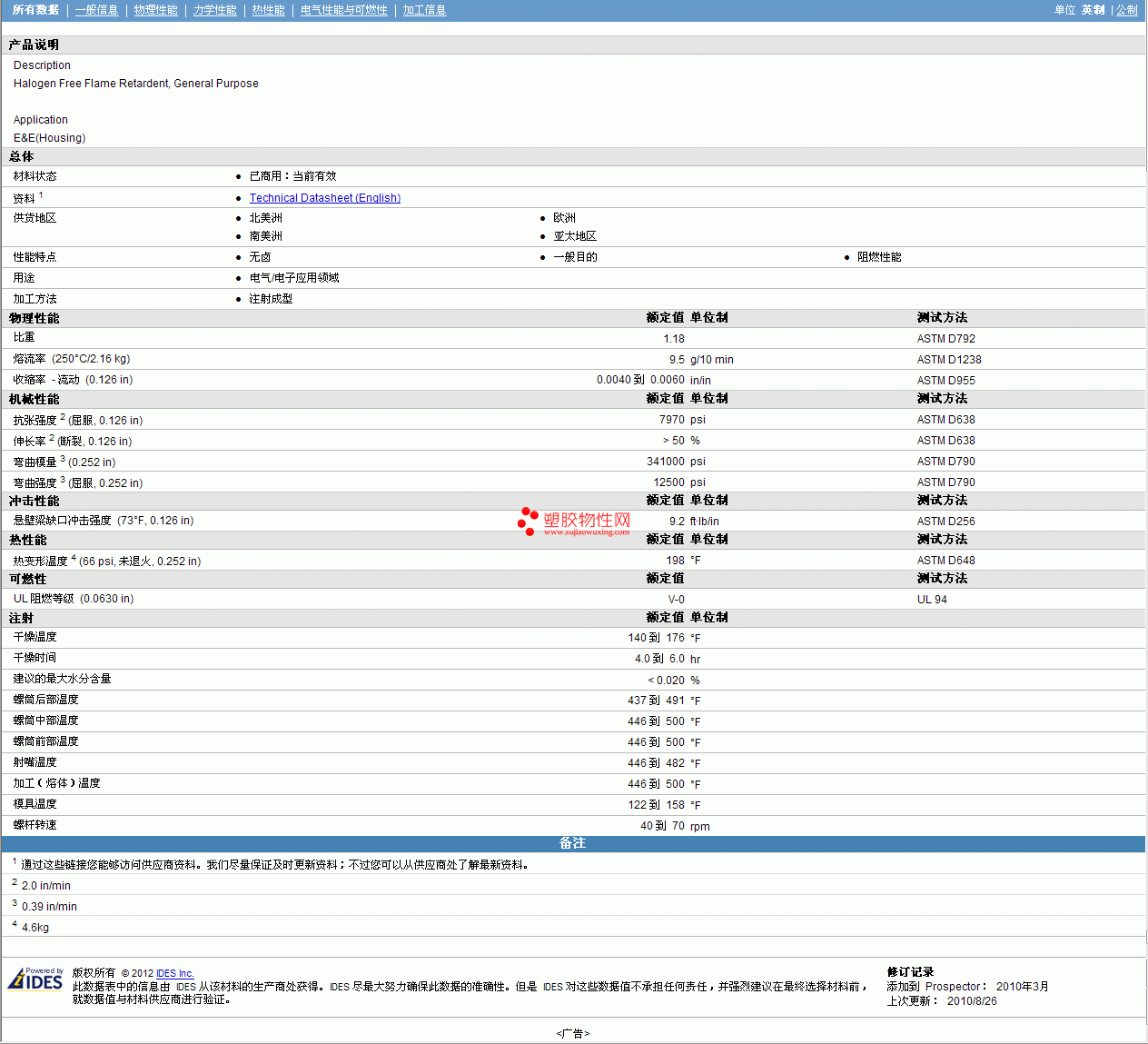This screenshot has height=1044, width=1148.
Task: Click the ASTM D648 test method
Action: (946, 561)
